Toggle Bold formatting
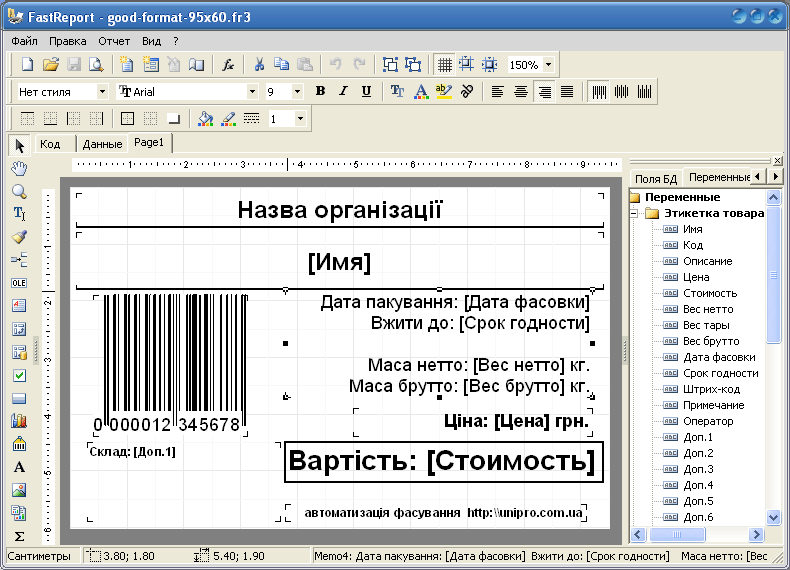The width and height of the screenshot is (790, 570). [x=320, y=92]
